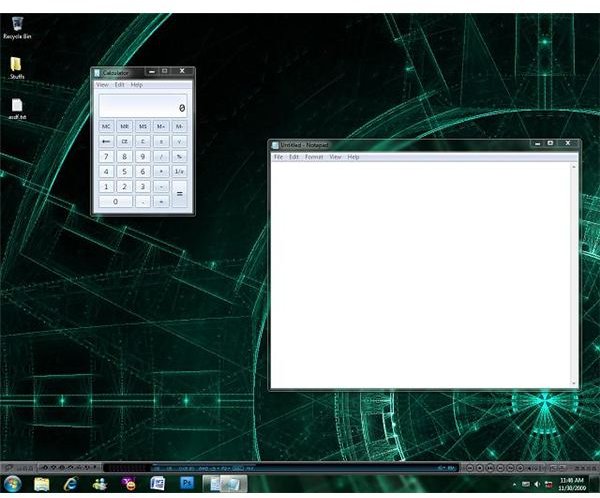This screenshot has height=498, width=600.
Task: Click the plus key on Calculator
Action: pyautogui.click(x=161, y=202)
